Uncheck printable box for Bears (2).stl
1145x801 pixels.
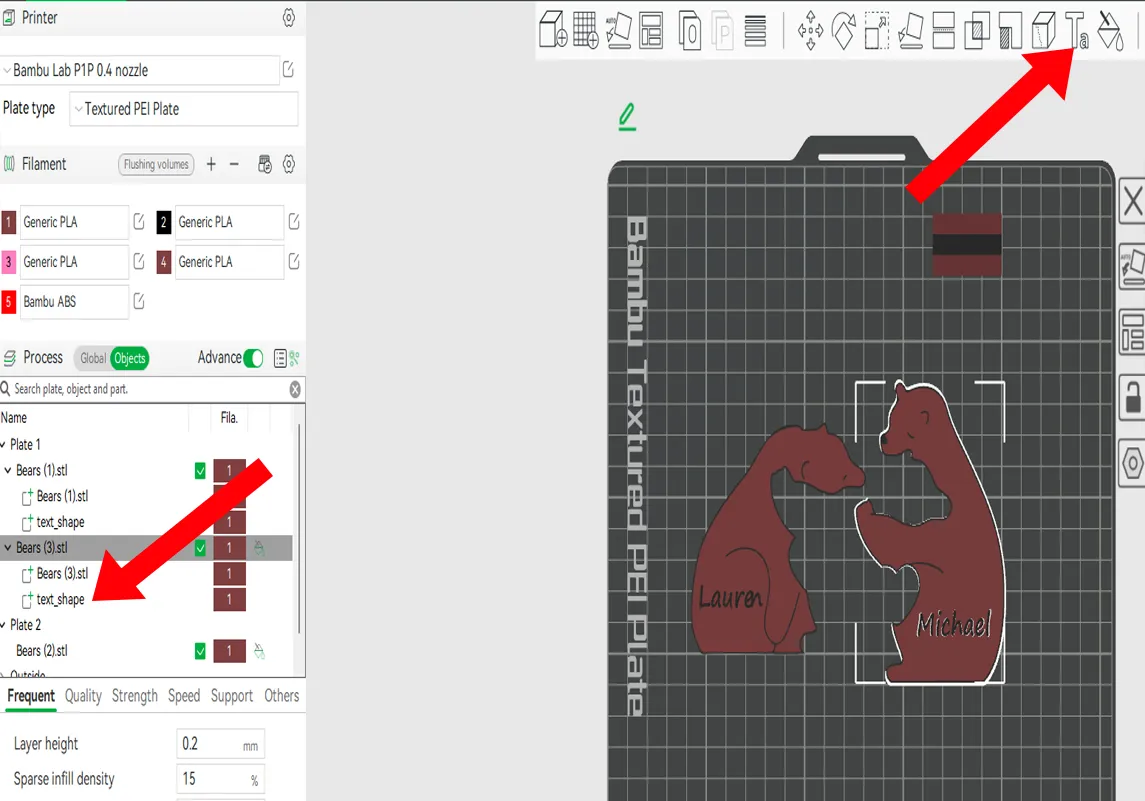pos(200,652)
